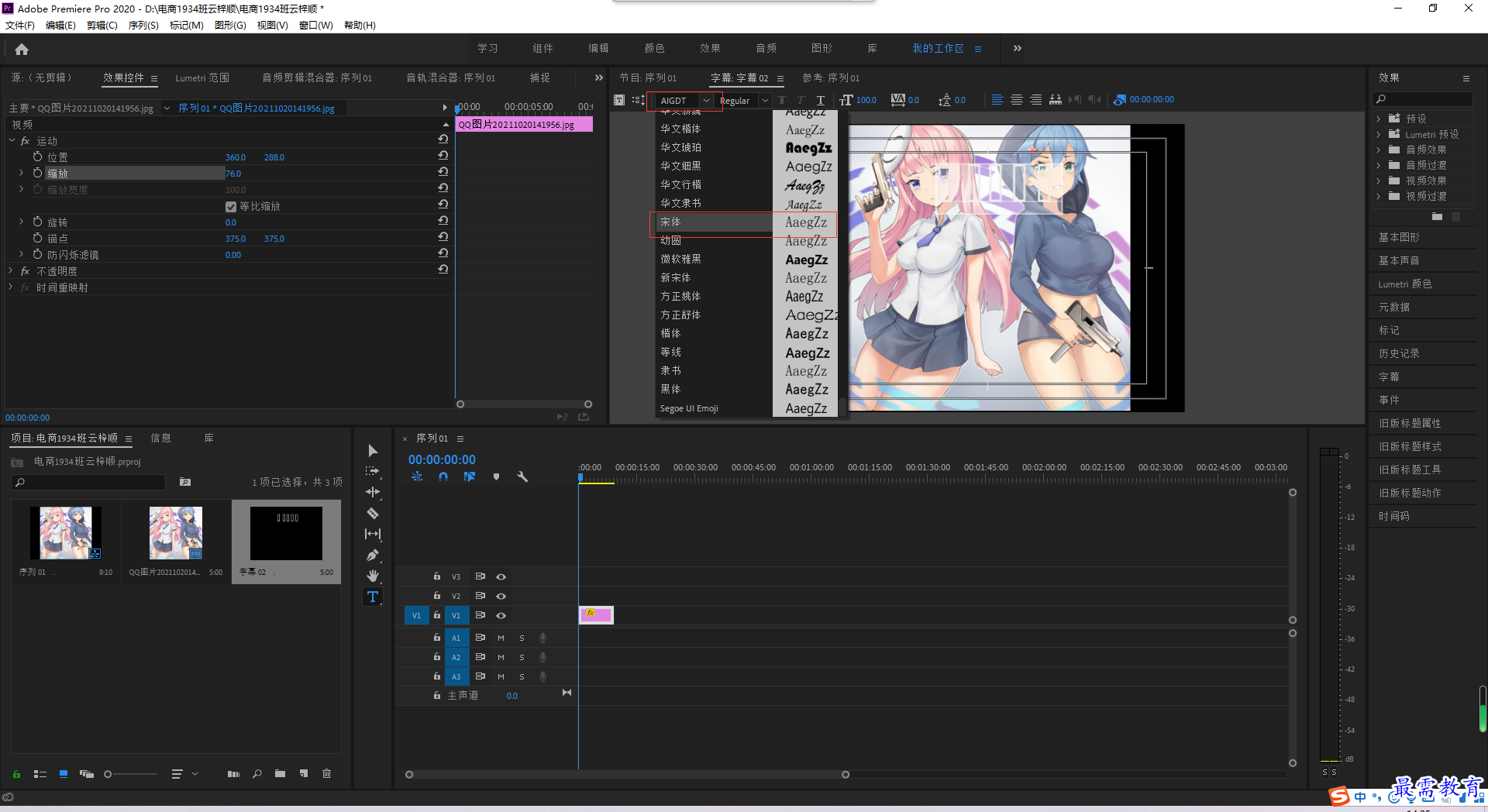This screenshot has width=1488, height=812.
Task: Open the 基本图形 panel
Action: (1399, 237)
